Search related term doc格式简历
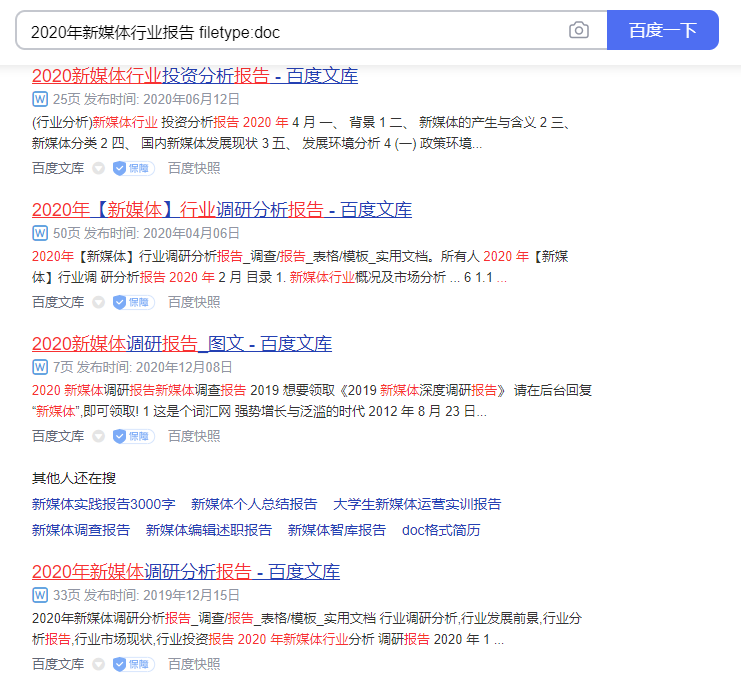The width and height of the screenshot is (741, 685). click(441, 530)
